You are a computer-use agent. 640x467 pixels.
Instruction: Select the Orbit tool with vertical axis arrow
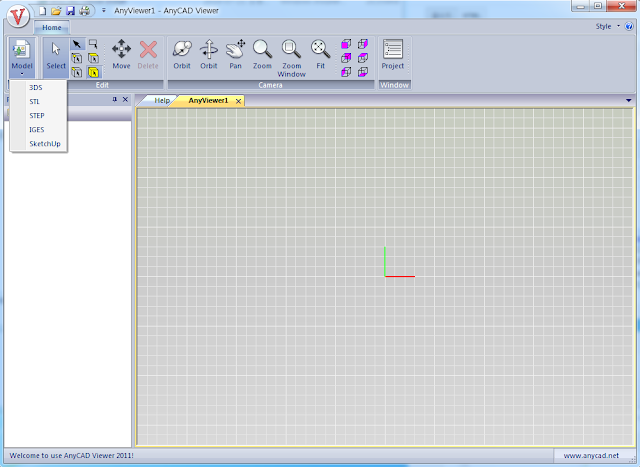pos(209,54)
